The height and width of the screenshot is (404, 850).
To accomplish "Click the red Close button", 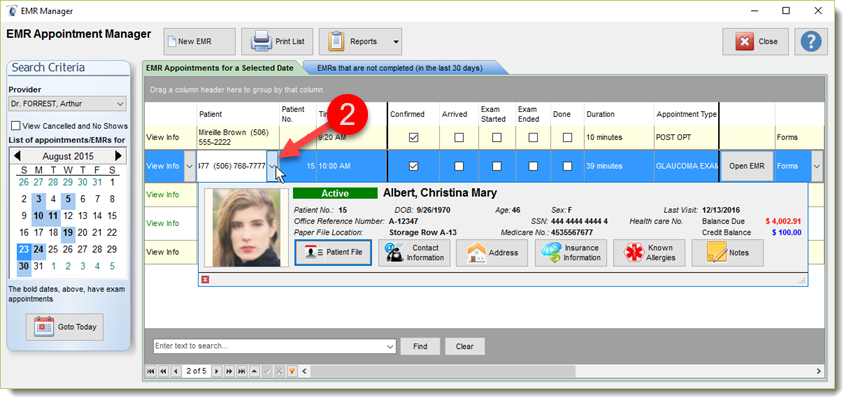I will [755, 41].
